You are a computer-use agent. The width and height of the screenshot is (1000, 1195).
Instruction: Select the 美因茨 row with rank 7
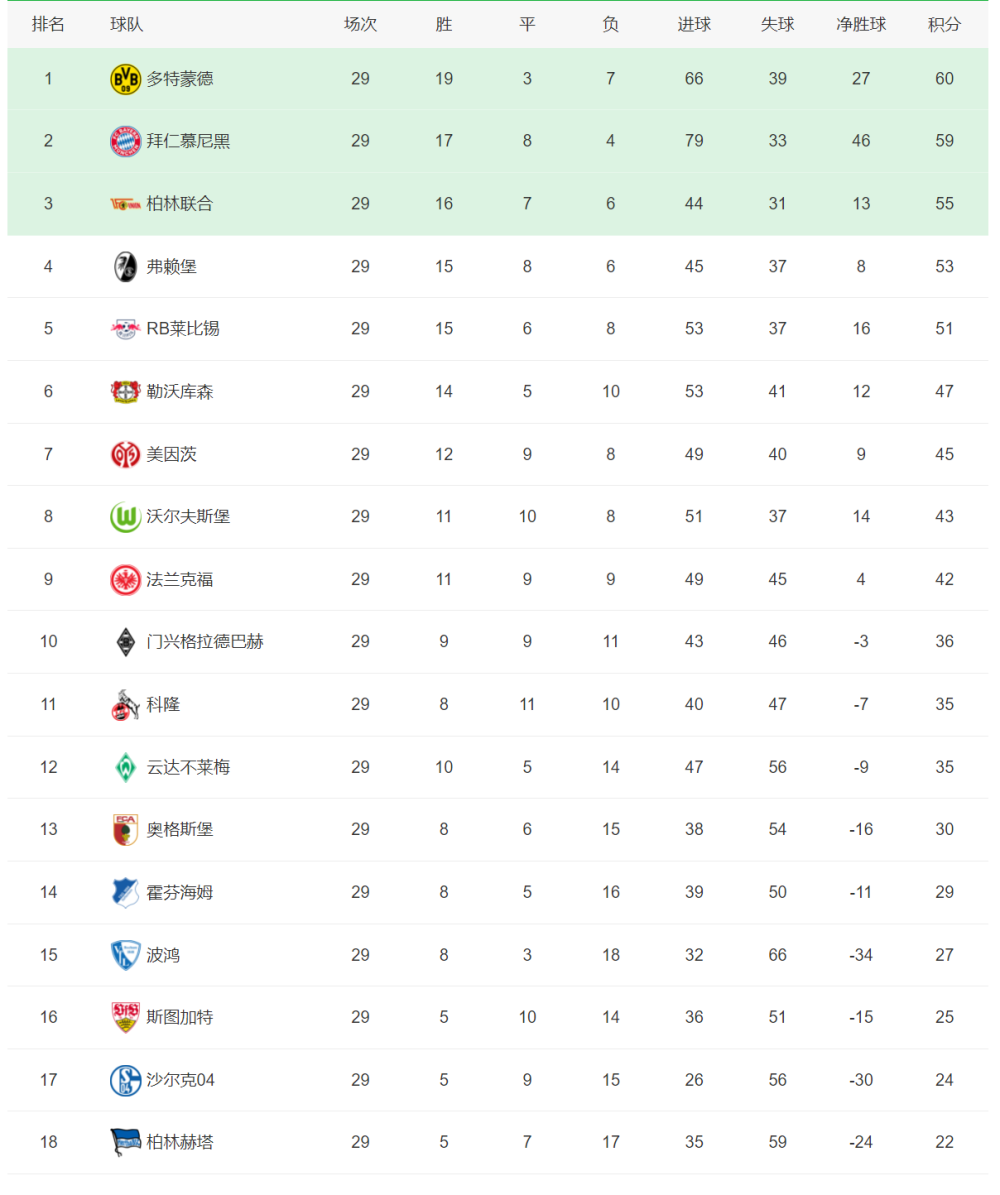[x=498, y=455]
